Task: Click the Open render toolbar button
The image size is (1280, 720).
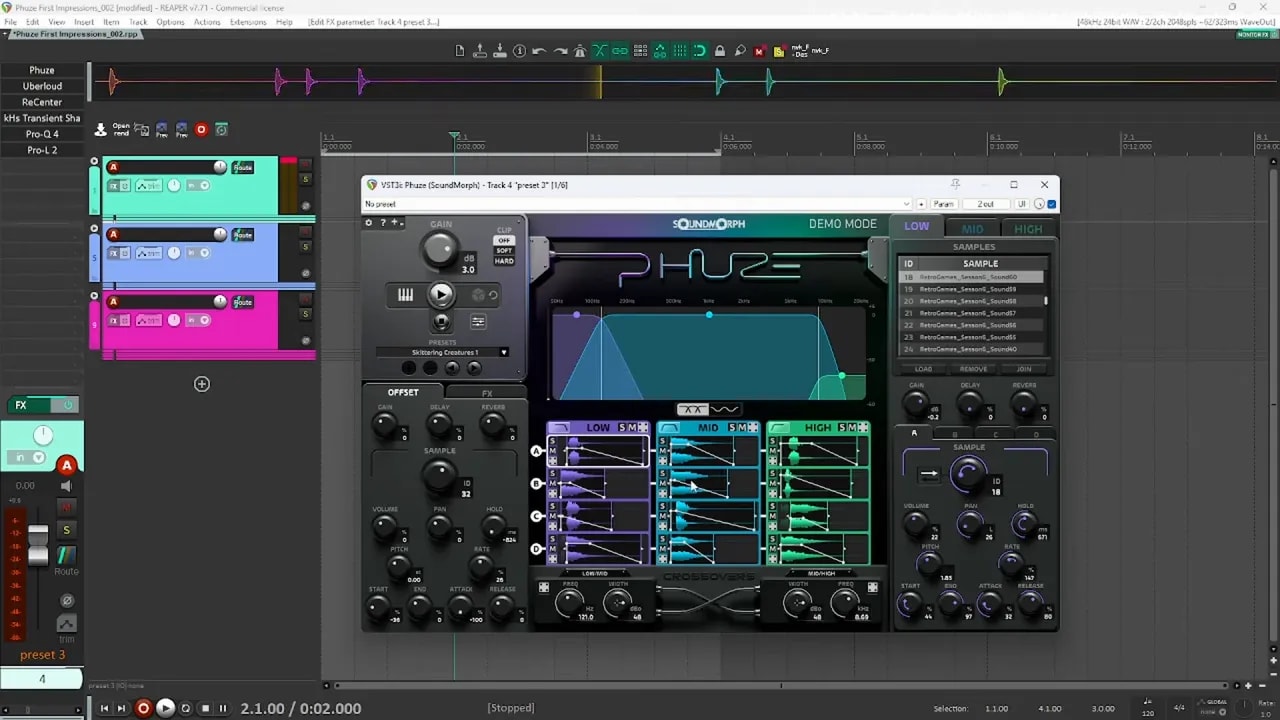Action: [121, 130]
